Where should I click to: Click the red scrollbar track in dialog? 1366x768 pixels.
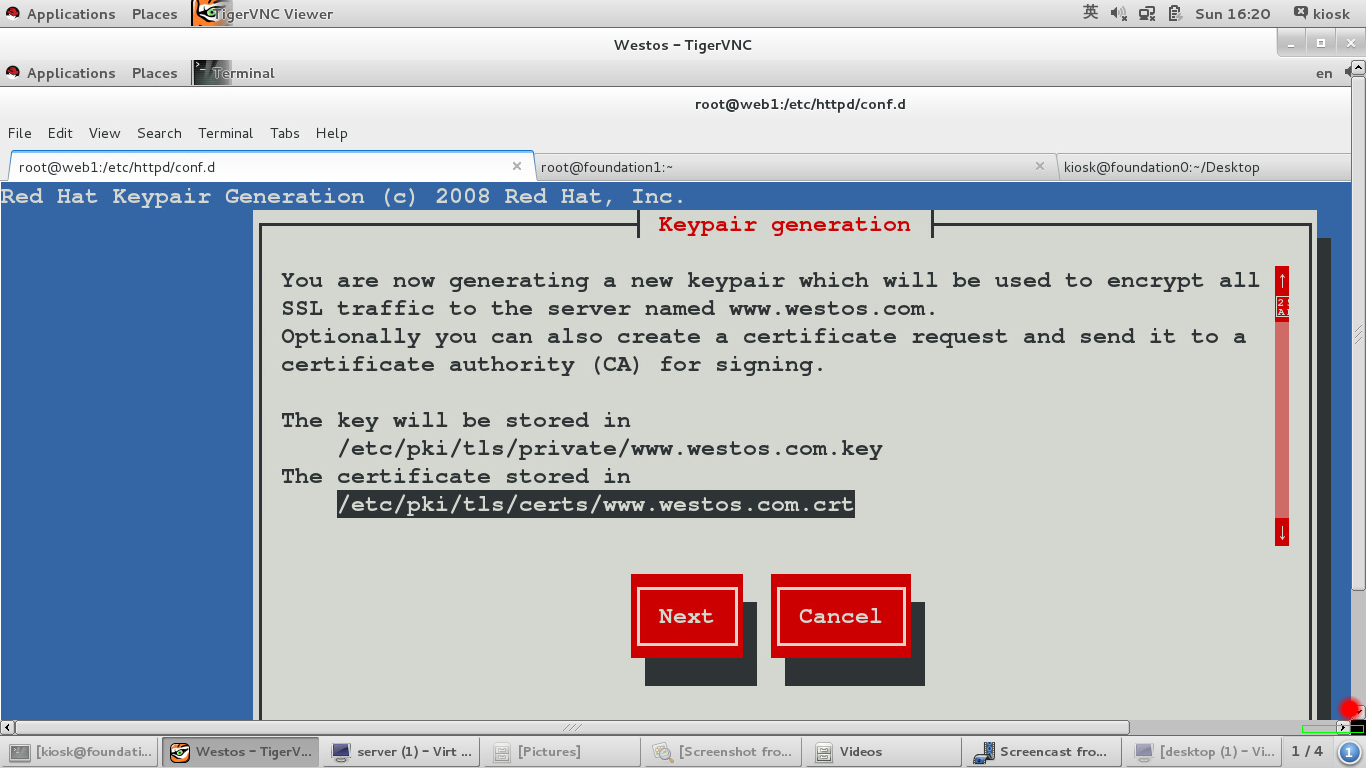pyautogui.click(x=1282, y=418)
